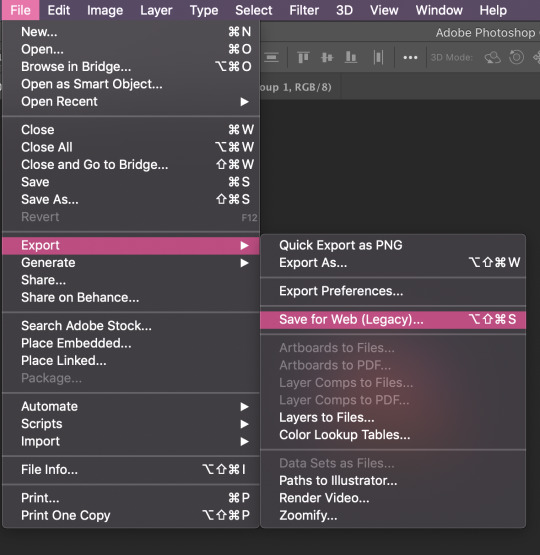Close the File menu from menu bar
Viewport: 540px width, 555px height.
click(x=20, y=10)
